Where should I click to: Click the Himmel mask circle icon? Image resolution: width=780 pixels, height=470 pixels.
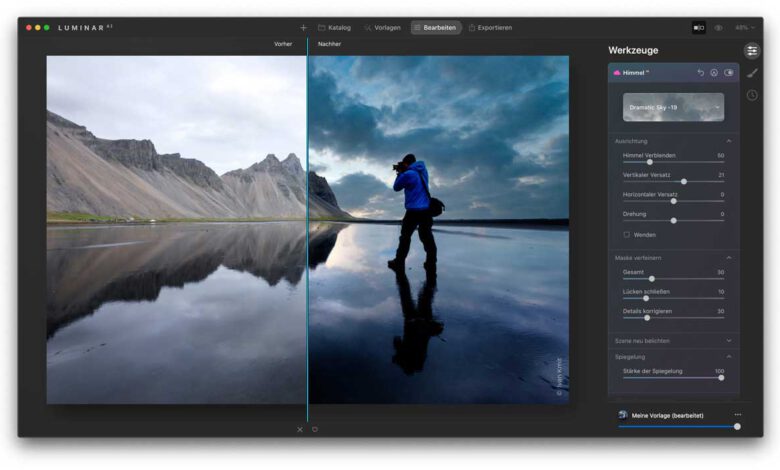pyautogui.click(x=714, y=73)
